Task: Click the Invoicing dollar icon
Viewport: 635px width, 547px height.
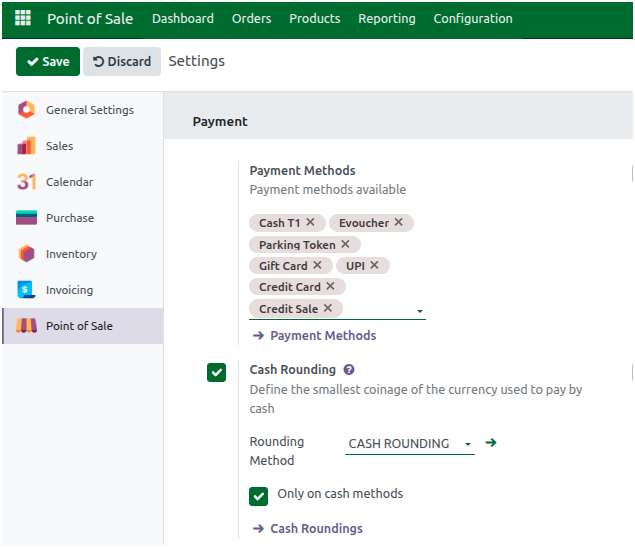Action: (26, 290)
